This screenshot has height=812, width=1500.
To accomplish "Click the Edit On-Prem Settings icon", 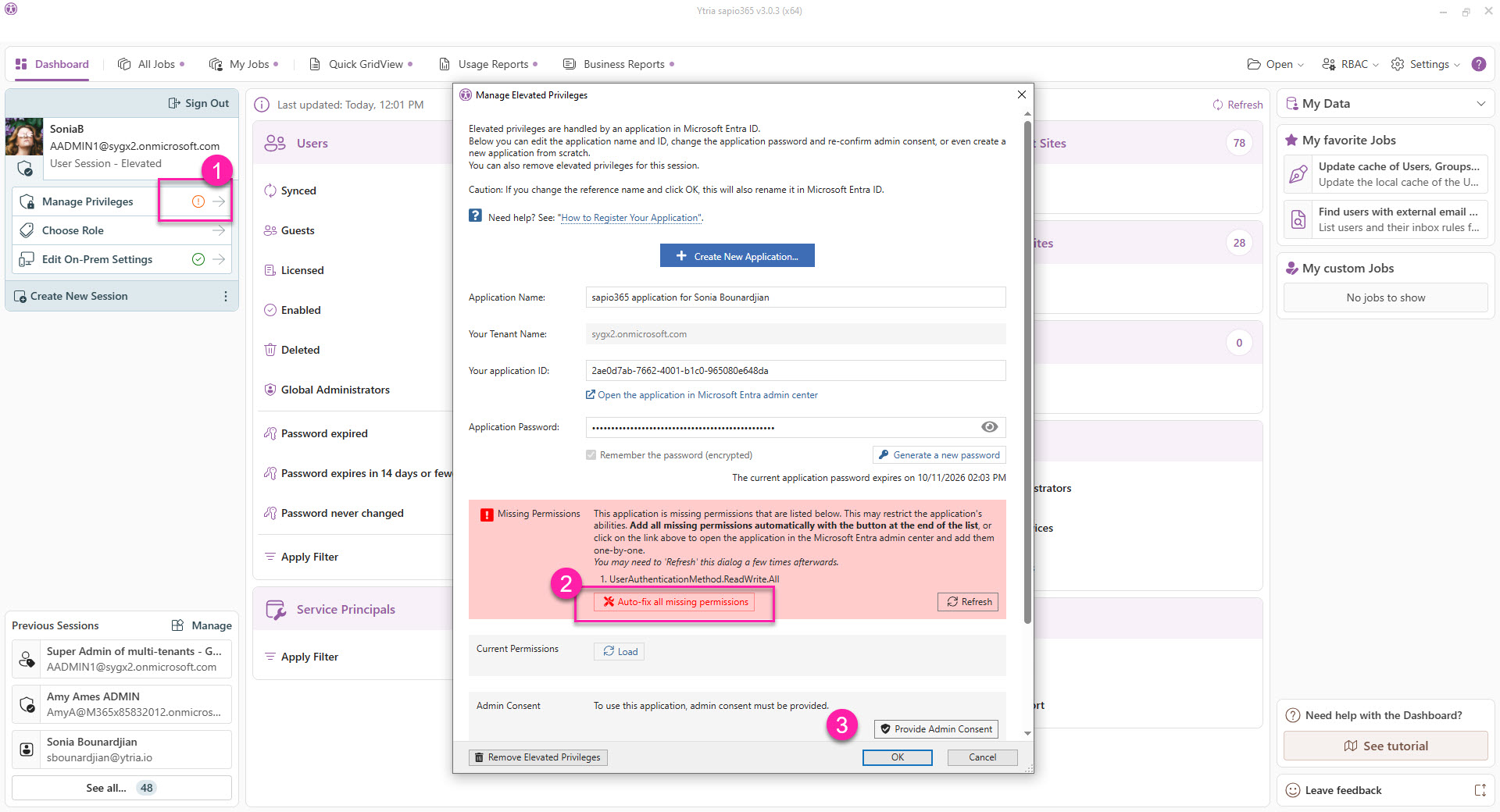I will point(27,258).
